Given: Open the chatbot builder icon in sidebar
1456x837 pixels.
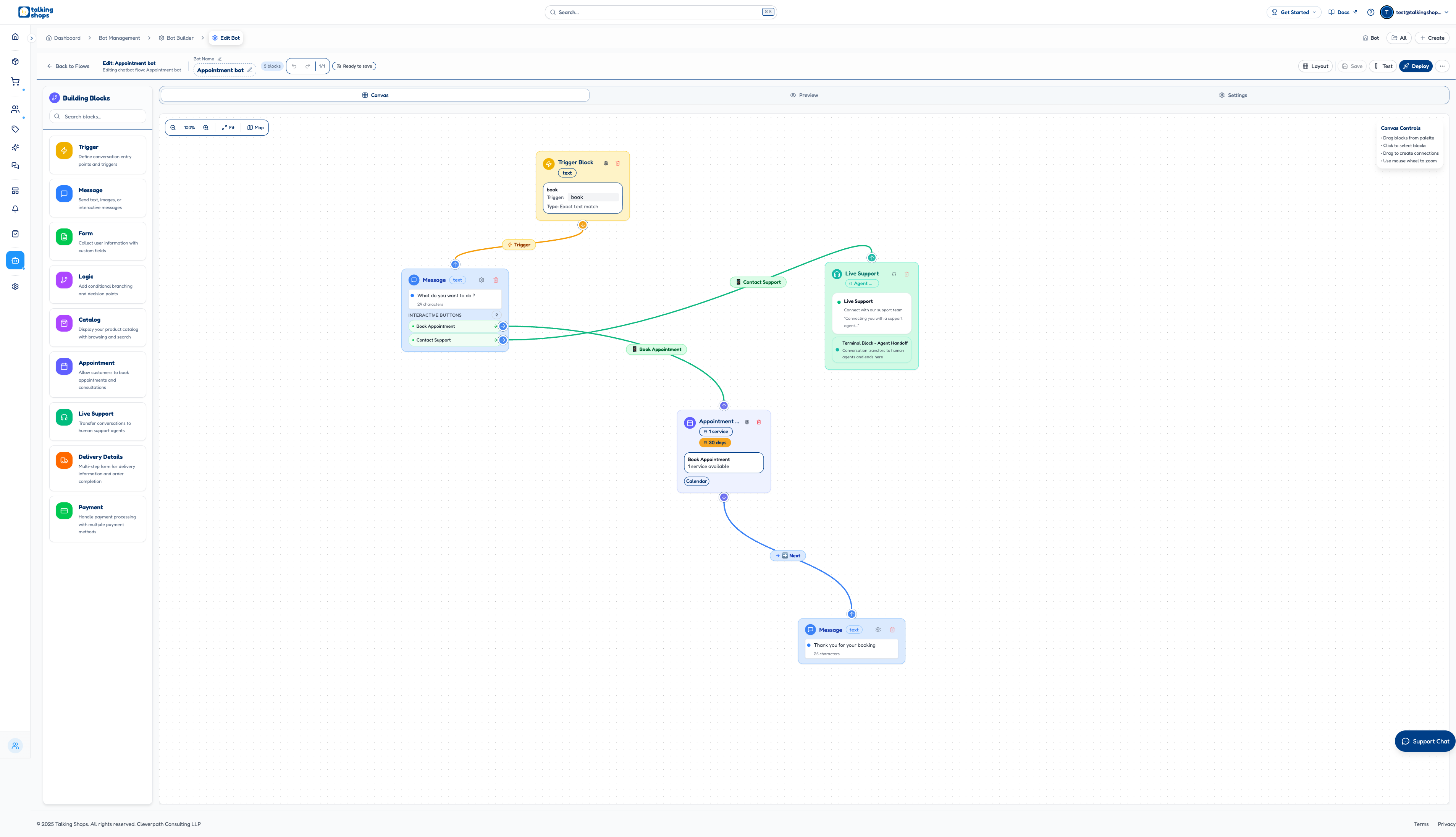Looking at the screenshot, I should coord(15,260).
